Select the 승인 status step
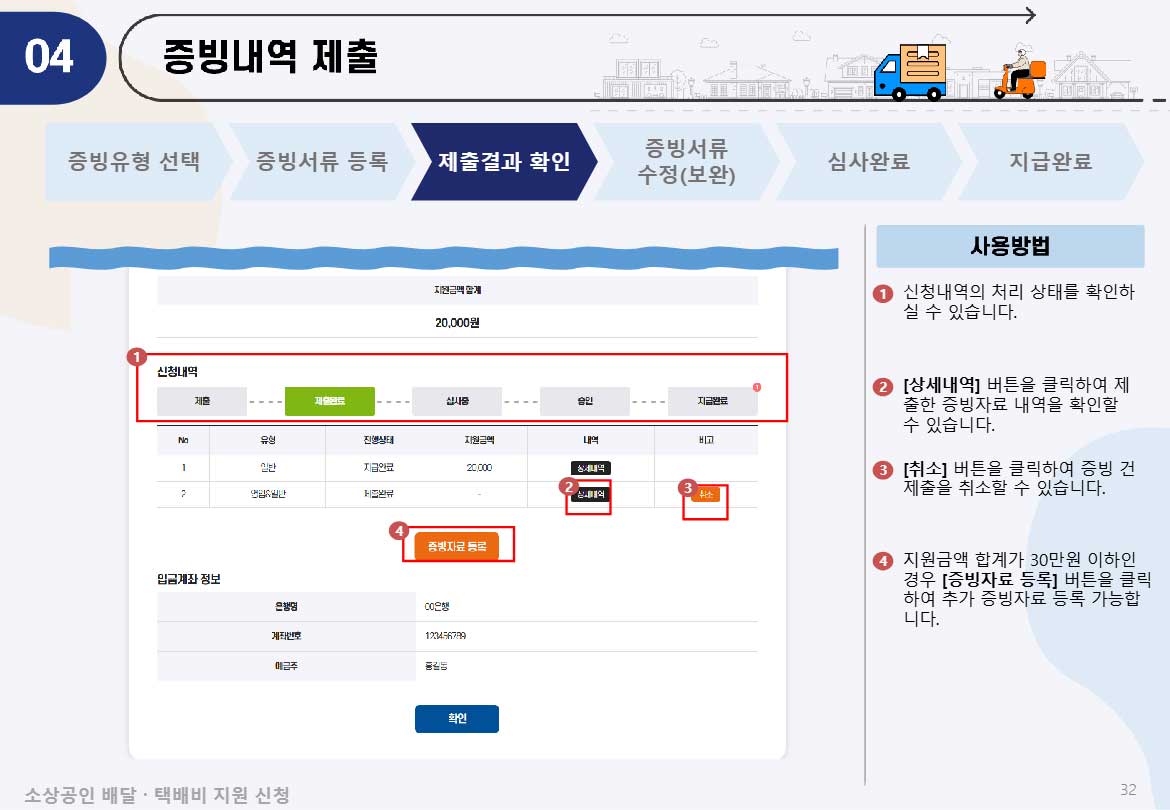This screenshot has height=810, width=1170. 584,400
